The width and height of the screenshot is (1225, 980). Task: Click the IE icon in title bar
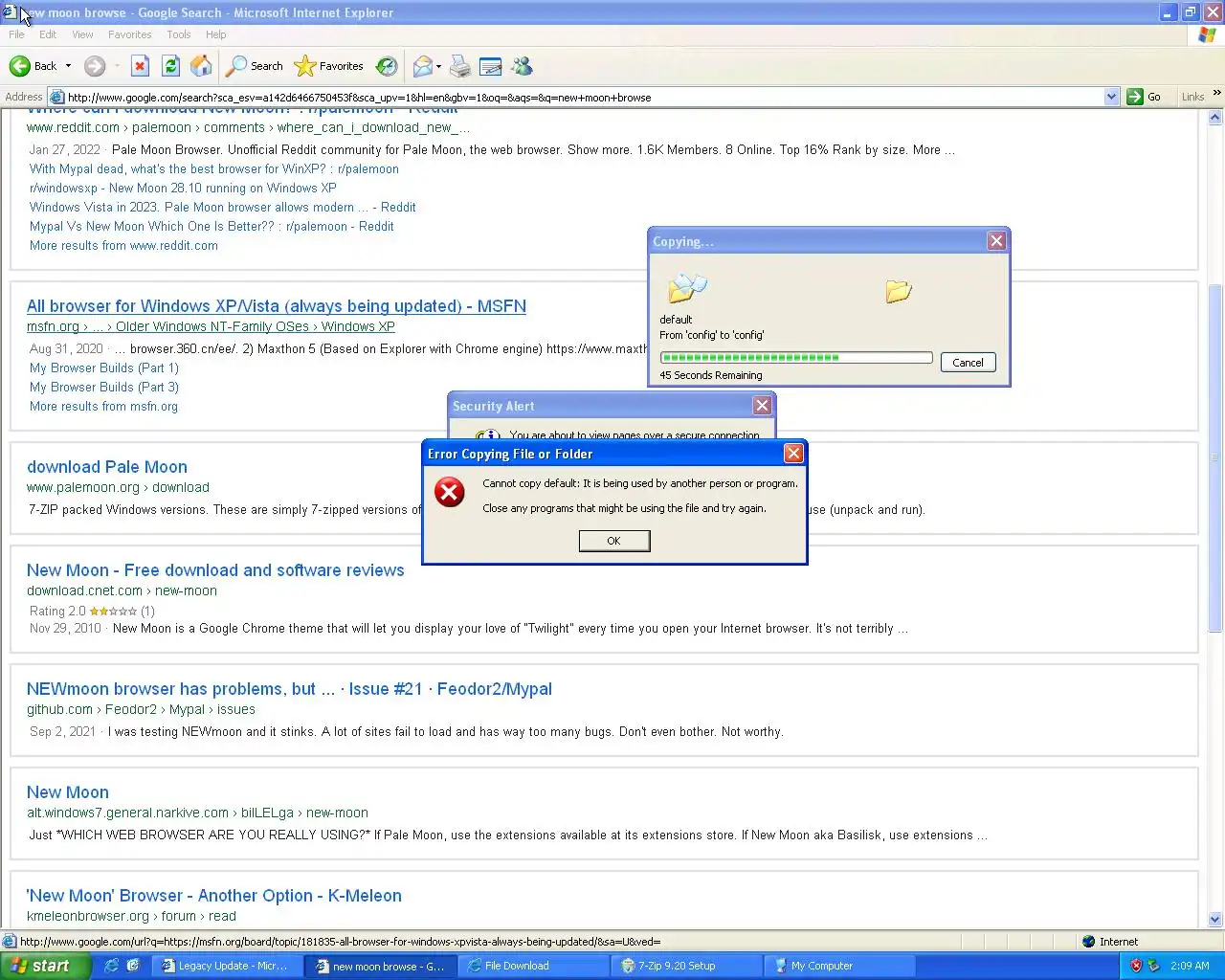click(10, 12)
